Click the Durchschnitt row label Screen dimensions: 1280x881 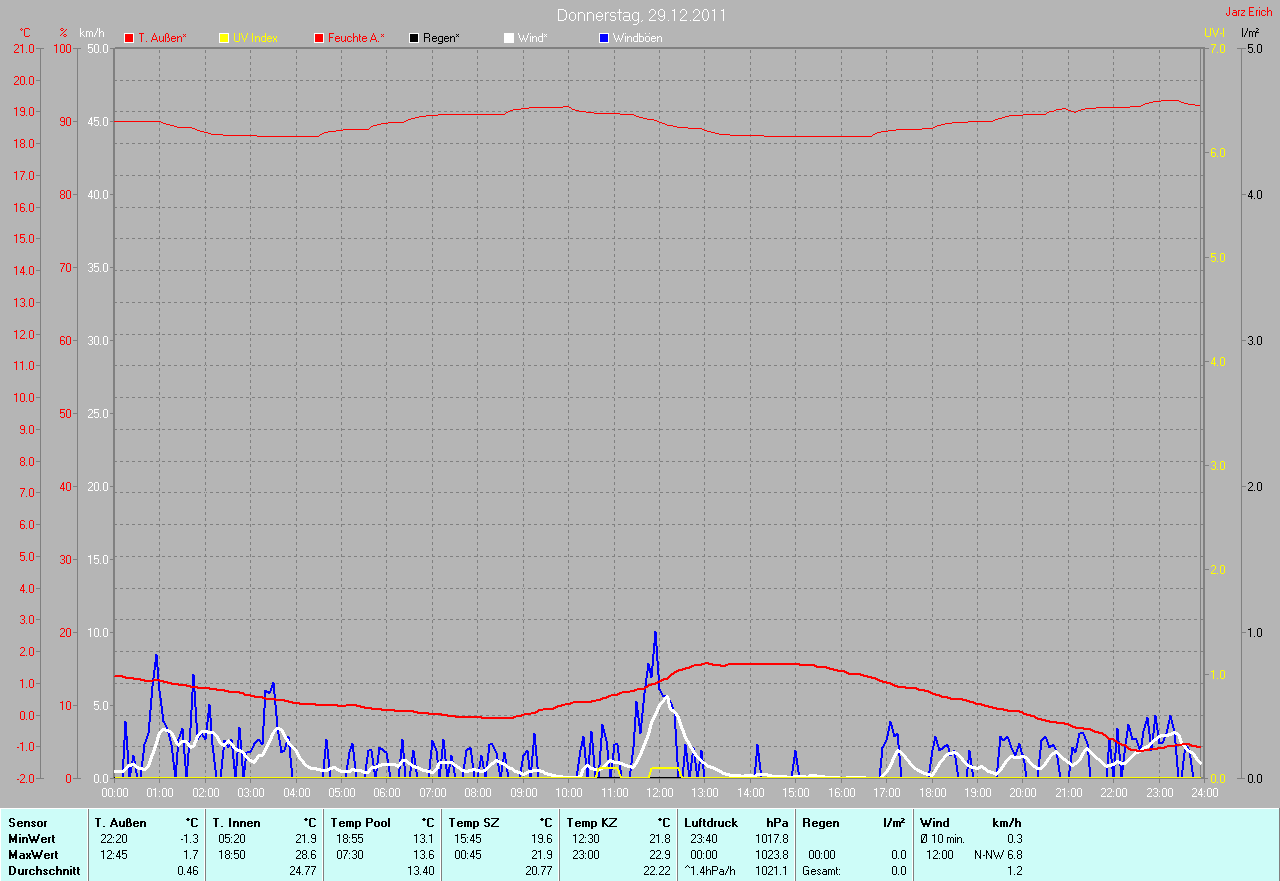coord(44,871)
